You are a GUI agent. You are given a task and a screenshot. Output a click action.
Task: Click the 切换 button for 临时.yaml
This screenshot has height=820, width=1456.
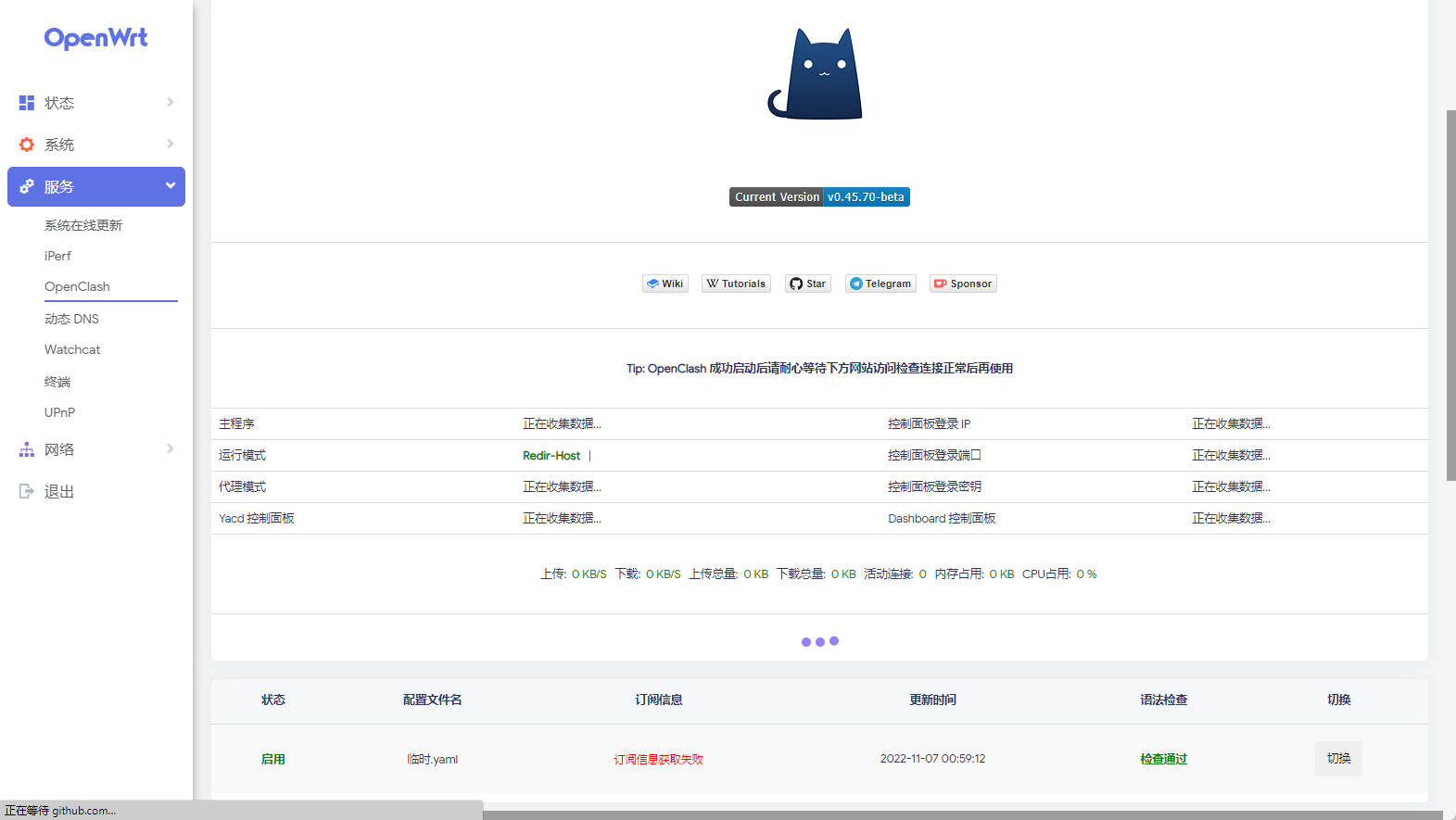tap(1338, 758)
